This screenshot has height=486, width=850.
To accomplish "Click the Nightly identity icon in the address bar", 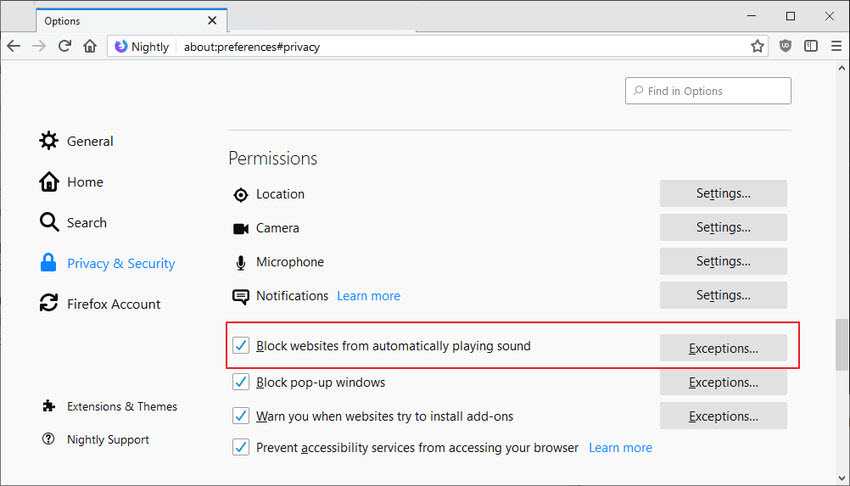I will [x=121, y=47].
